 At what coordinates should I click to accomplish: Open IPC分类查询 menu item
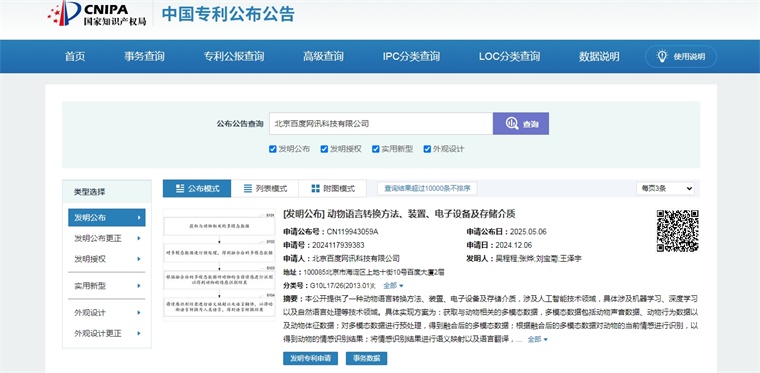point(412,57)
